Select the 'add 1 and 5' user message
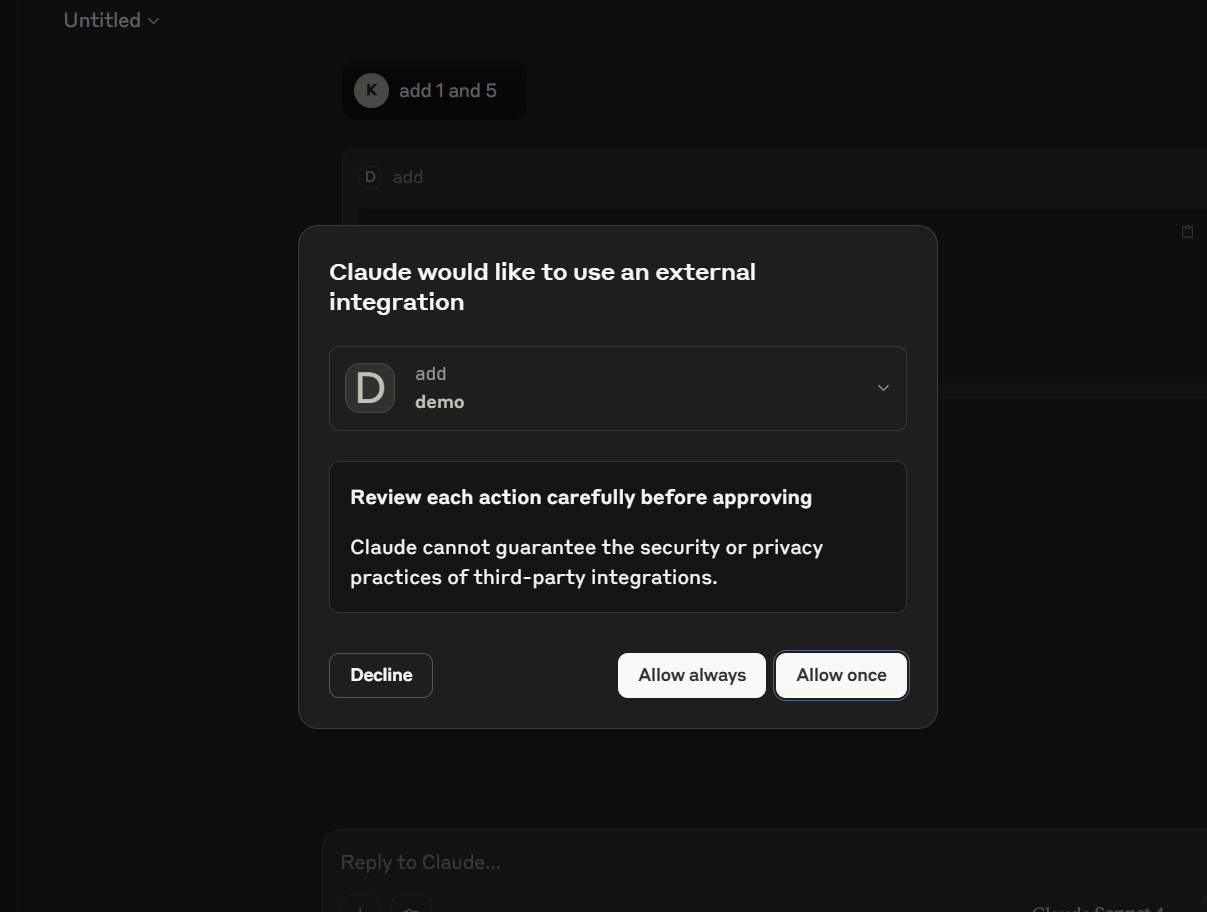This screenshot has width=1207, height=912. (448, 90)
